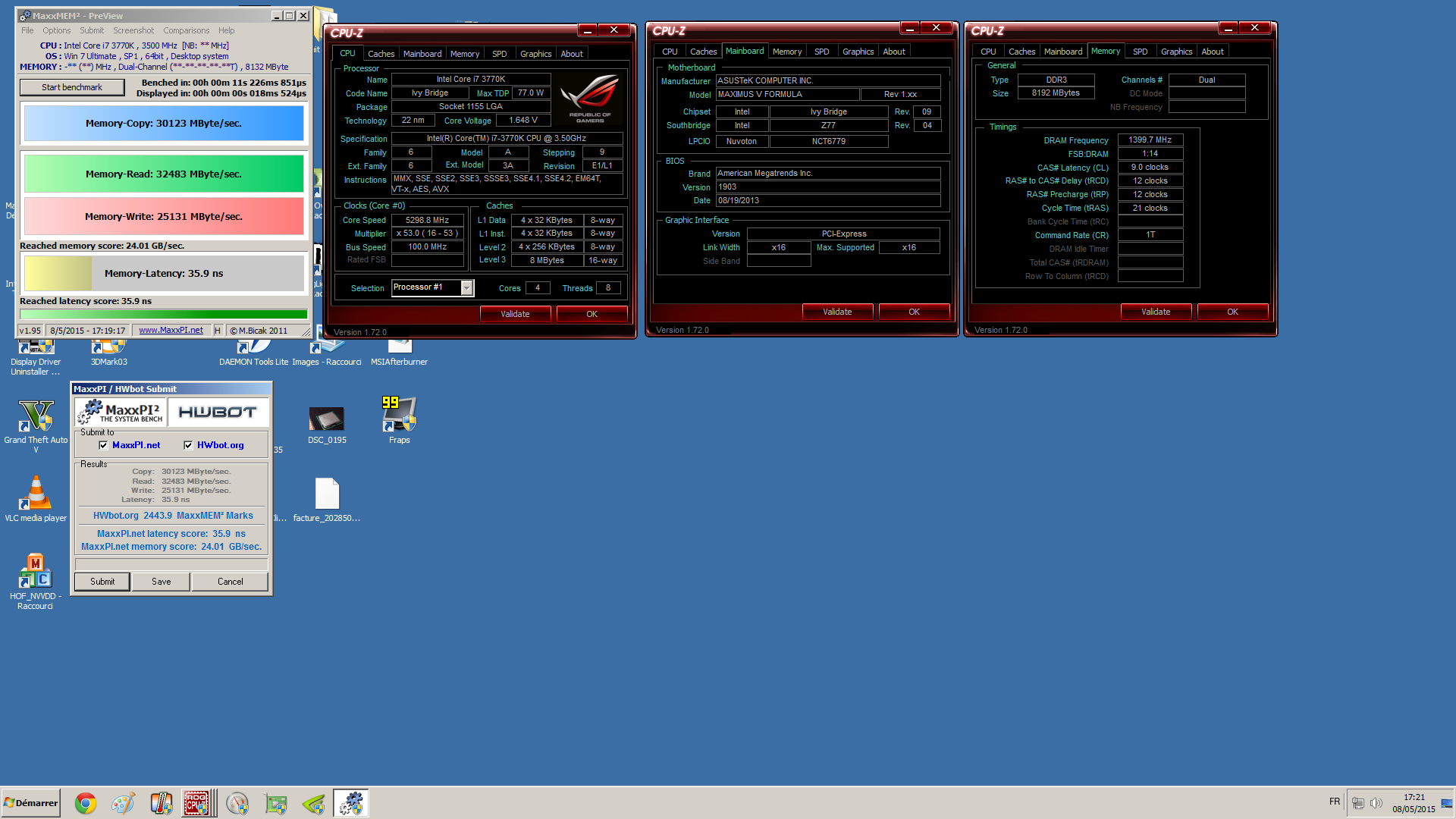The width and height of the screenshot is (1456, 819).
Task: Click the BIOS Version field 1903
Action: point(828,187)
